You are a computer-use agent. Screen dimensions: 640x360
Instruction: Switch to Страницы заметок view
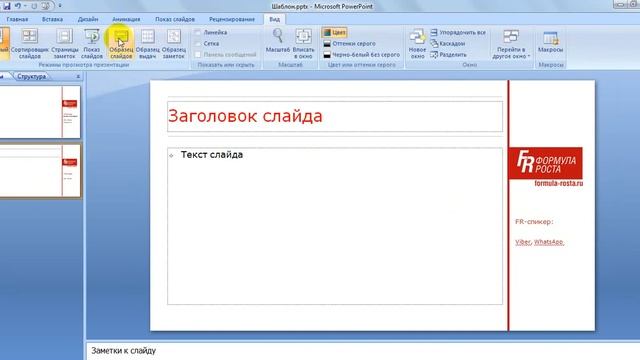[x=64, y=43]
